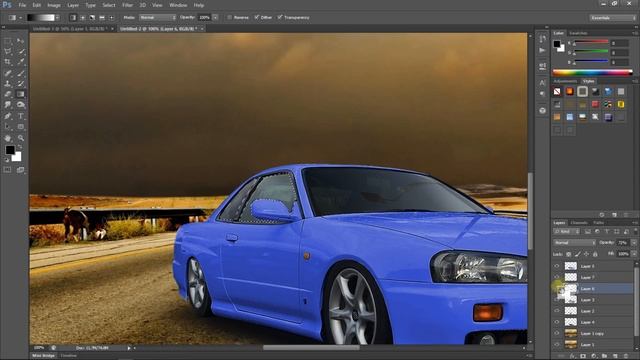
Task: Enable the Reverse checkbox
Action: [229, 18]
